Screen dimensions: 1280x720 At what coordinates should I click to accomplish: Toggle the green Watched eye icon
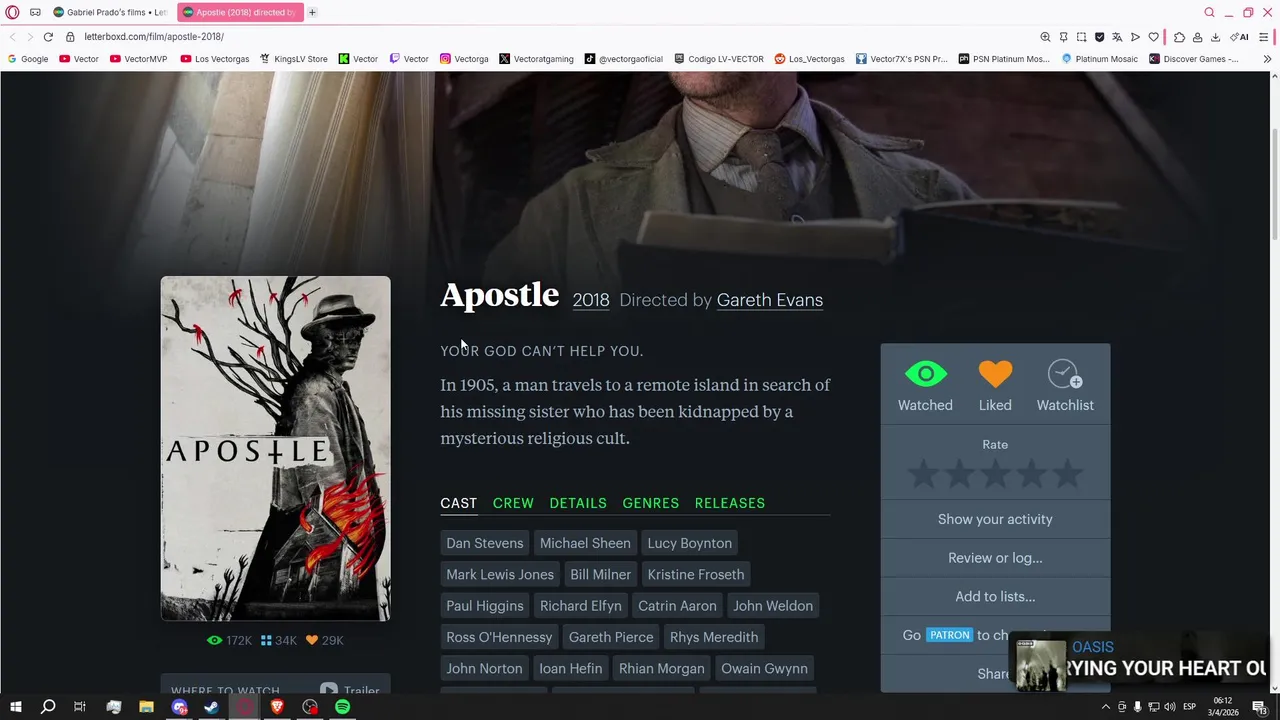(925, 375)
